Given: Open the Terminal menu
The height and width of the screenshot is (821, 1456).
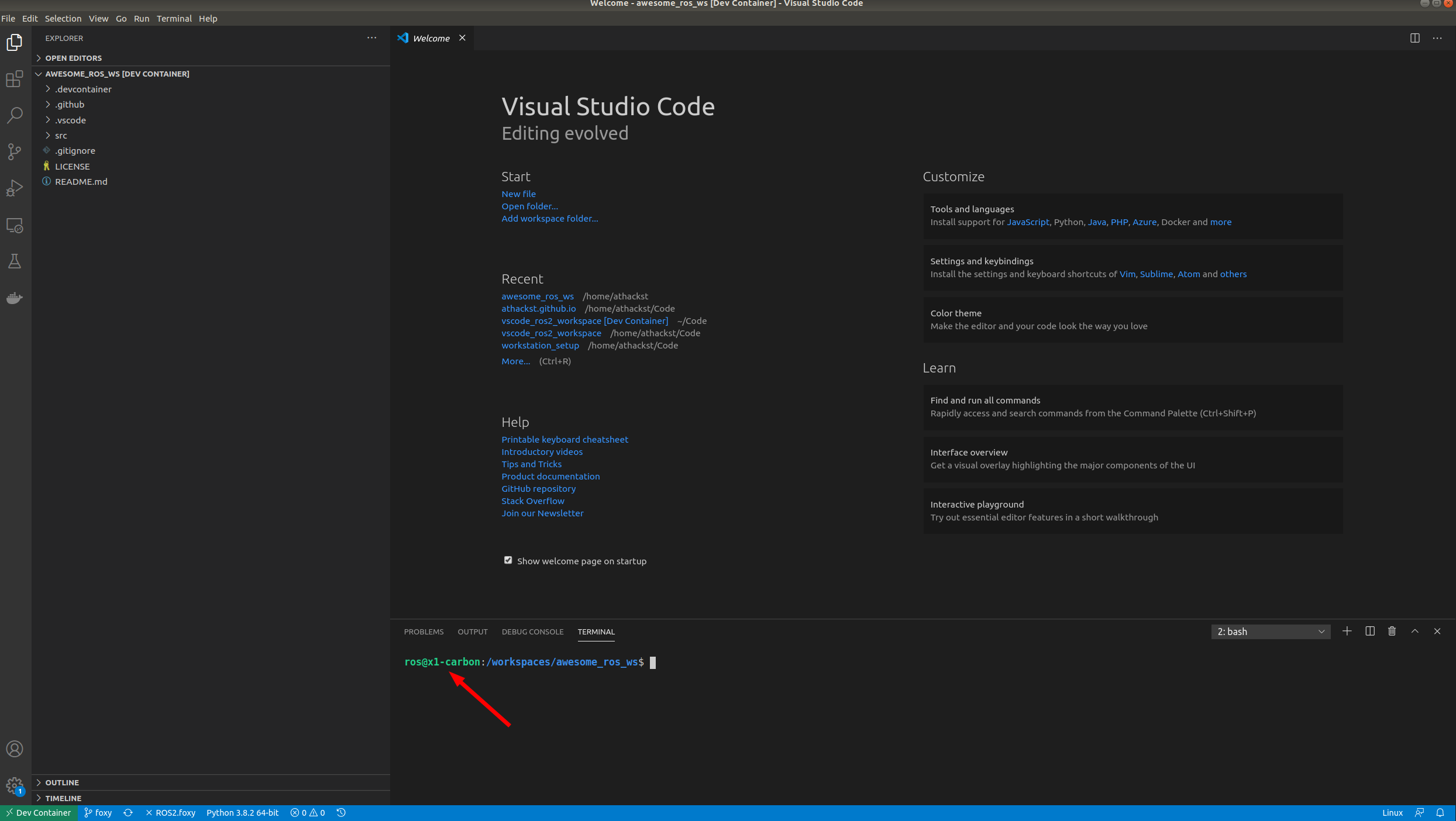Looking at the screenshot, I should 174,18.
